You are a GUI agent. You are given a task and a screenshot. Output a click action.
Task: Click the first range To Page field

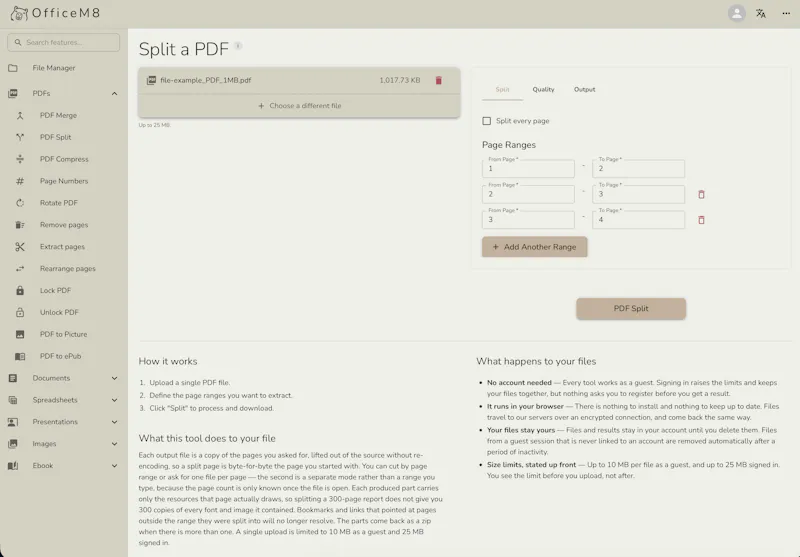point(638,168)
